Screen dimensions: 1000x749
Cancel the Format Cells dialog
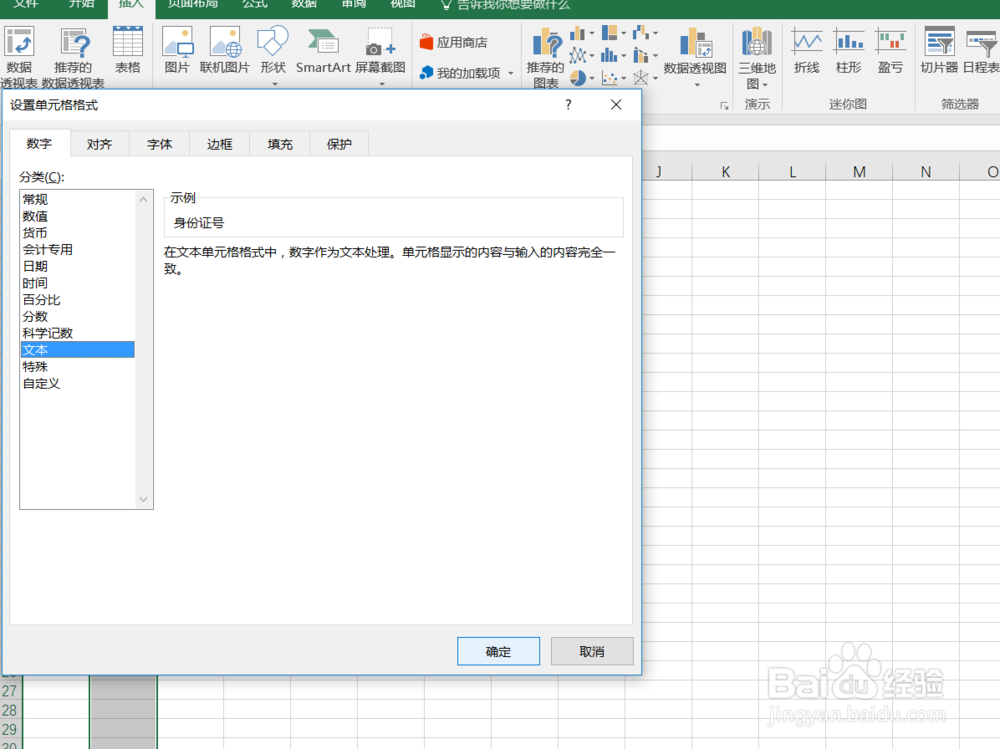[x=592, y=651]
